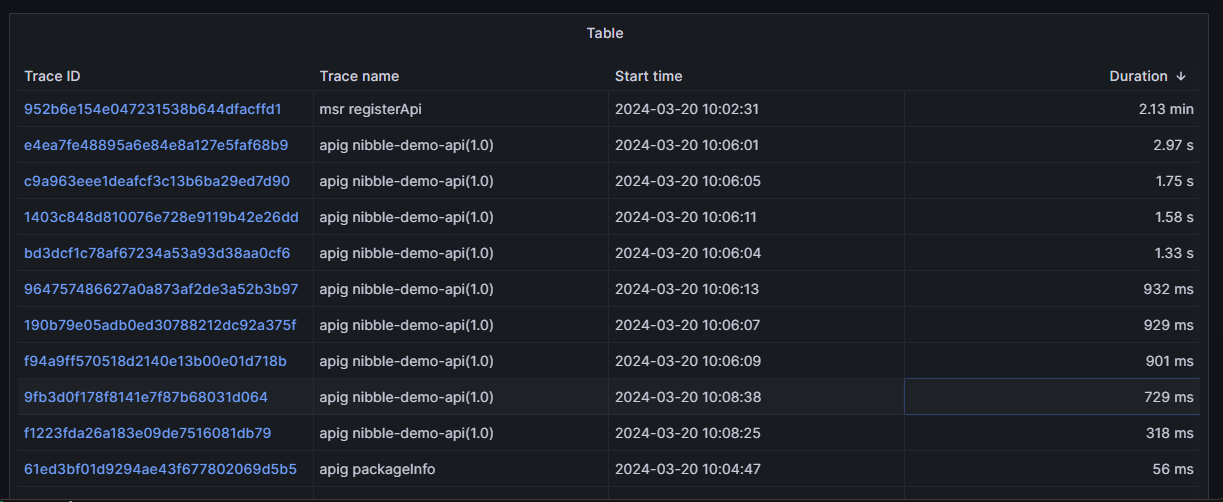Sort by Trace name column header

(x=359, y=76)
